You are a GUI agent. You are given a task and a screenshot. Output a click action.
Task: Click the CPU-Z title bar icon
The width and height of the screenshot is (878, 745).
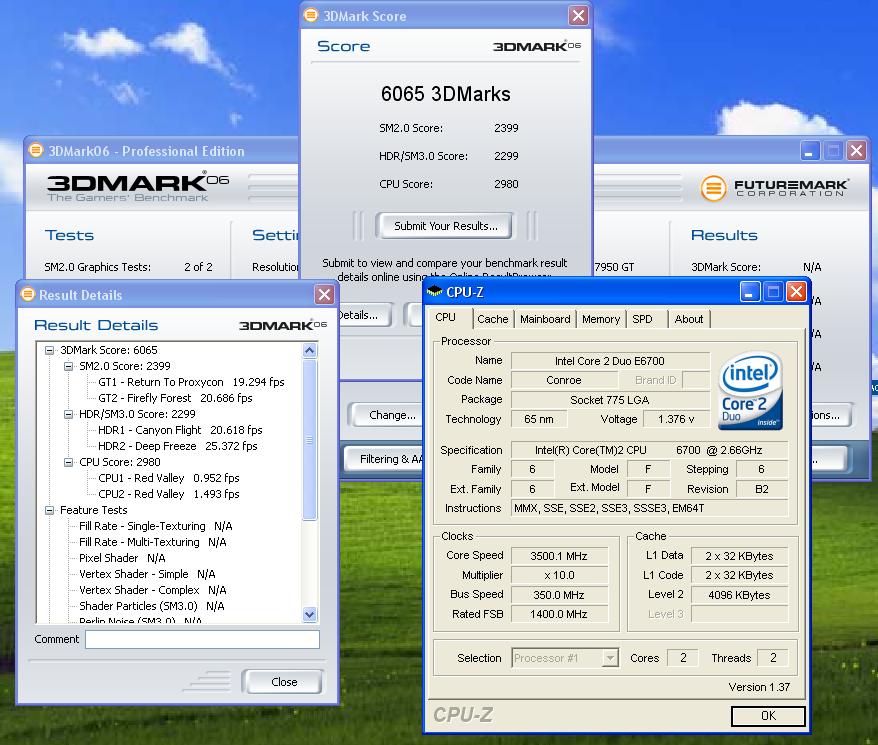(434, 291)
